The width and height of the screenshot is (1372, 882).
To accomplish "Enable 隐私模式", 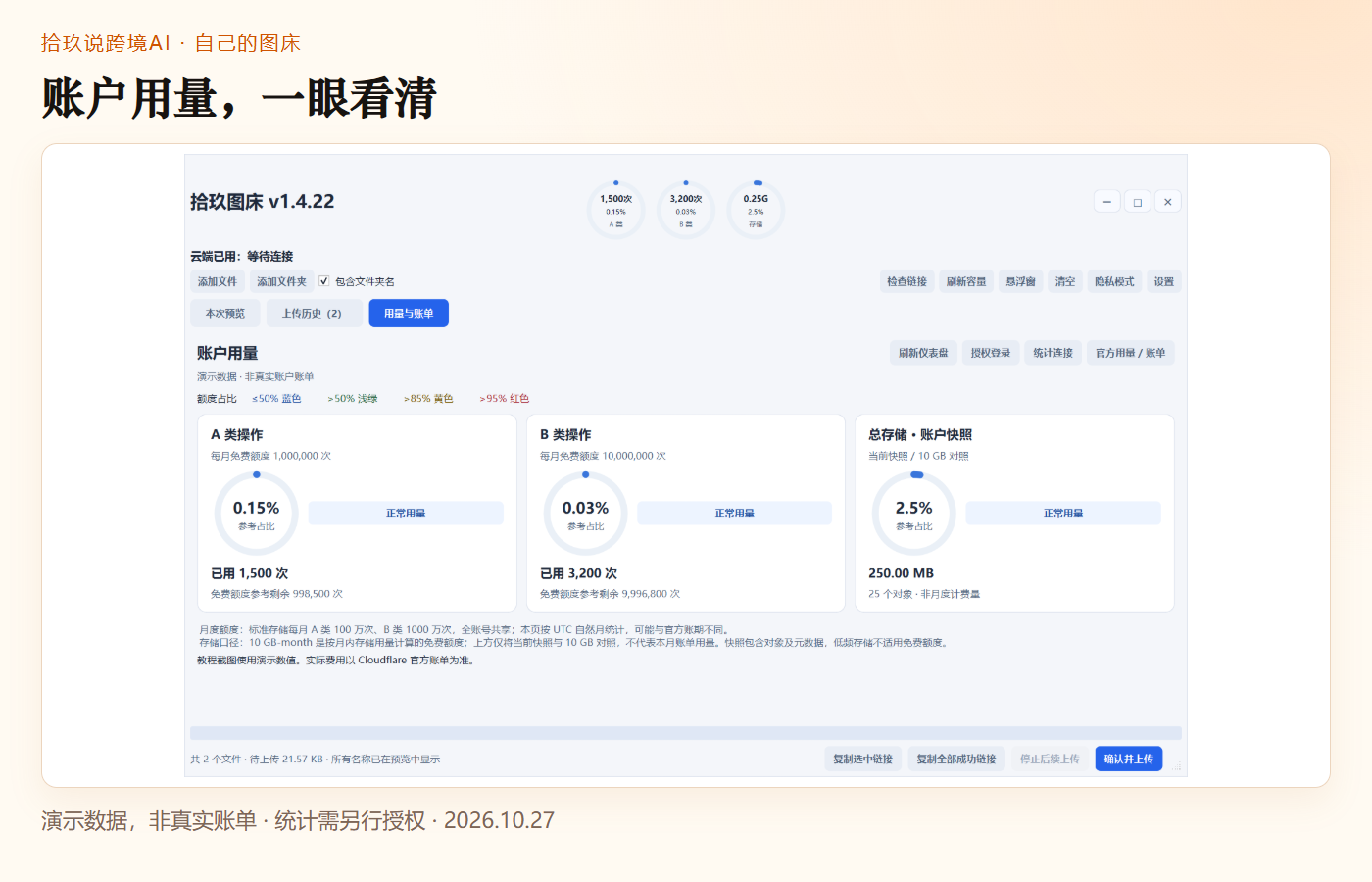I will [x=1114, y=281].
